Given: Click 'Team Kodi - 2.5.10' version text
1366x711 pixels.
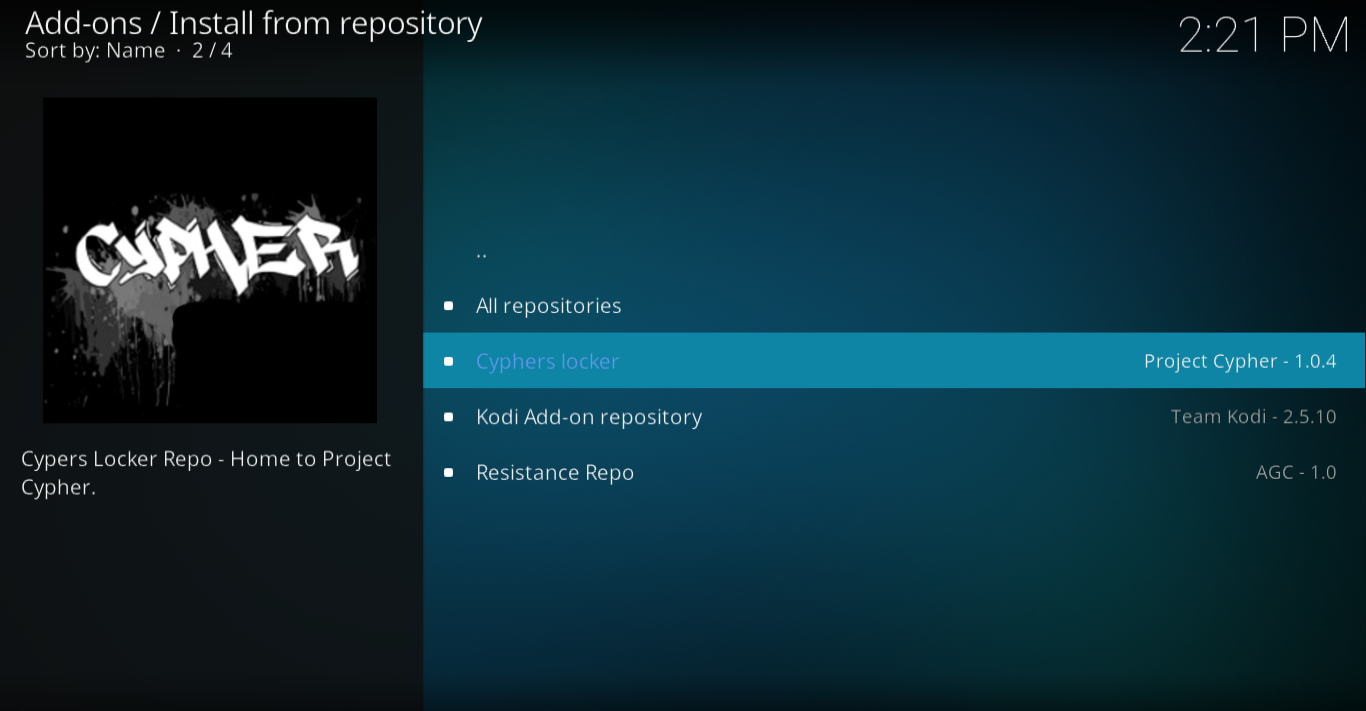Looking at the screenshot, I should [x=1254, y=416].
